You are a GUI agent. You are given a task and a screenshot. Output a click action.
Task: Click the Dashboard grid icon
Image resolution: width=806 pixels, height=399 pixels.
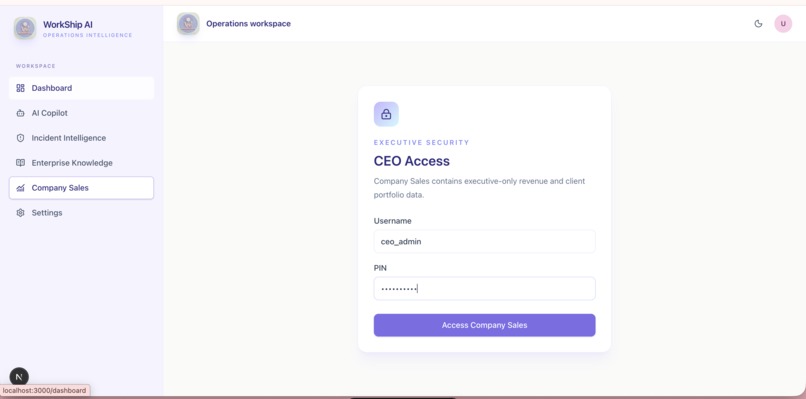click(21, 88)
